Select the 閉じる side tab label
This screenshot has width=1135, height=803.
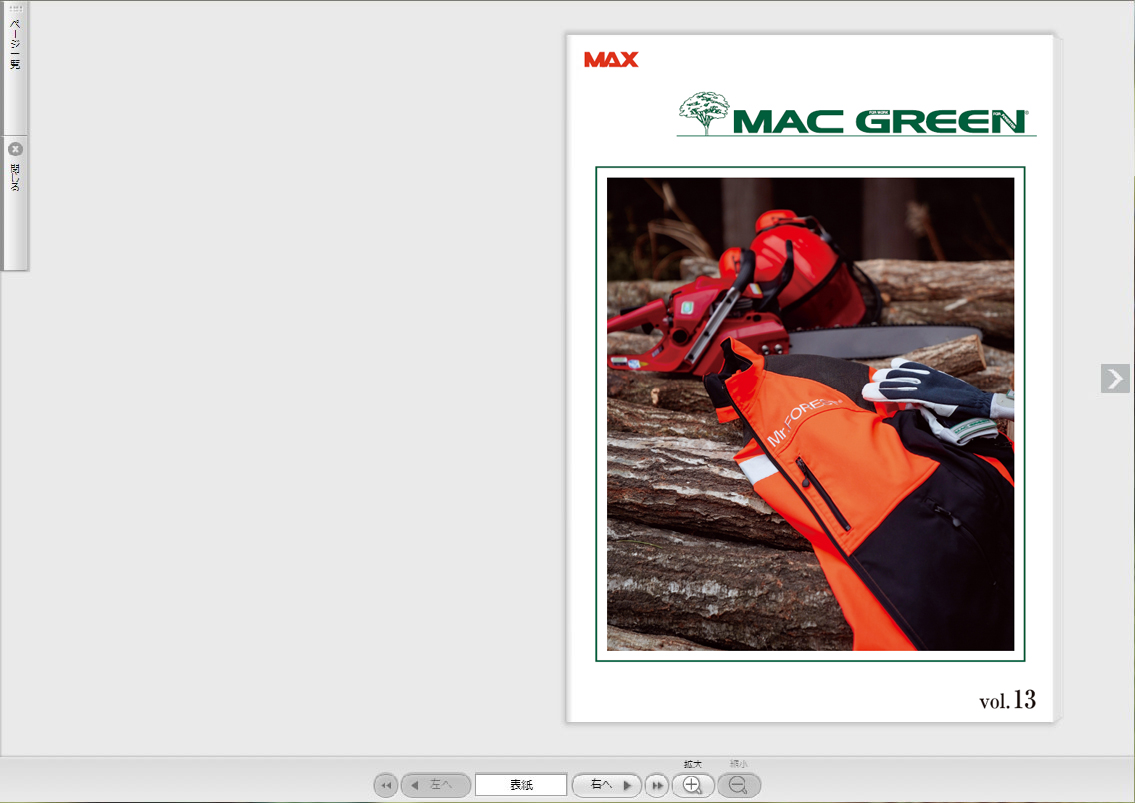(x=15, y=178)
